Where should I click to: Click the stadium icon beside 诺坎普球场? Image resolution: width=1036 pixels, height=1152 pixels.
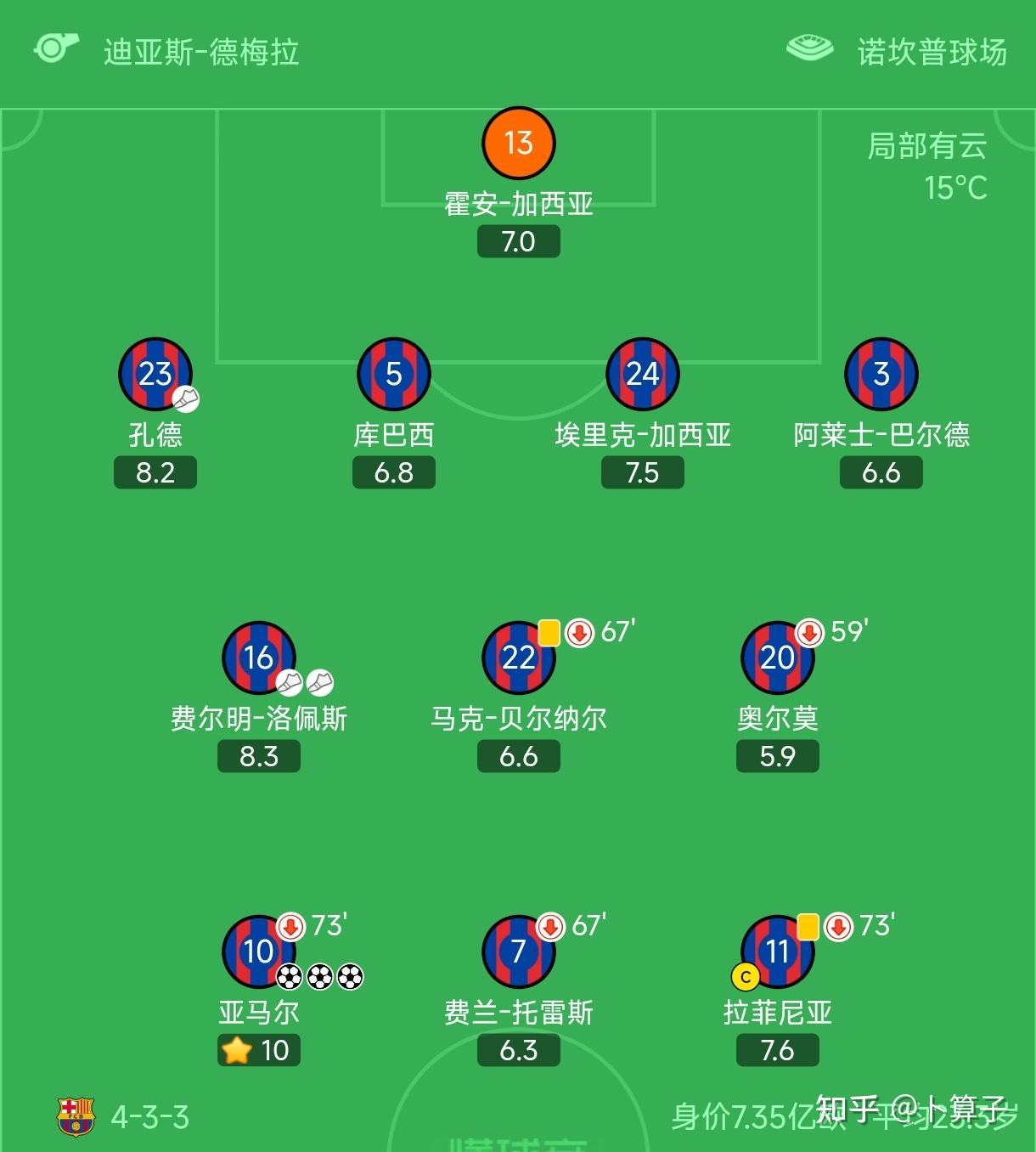[x=809, y=48]
